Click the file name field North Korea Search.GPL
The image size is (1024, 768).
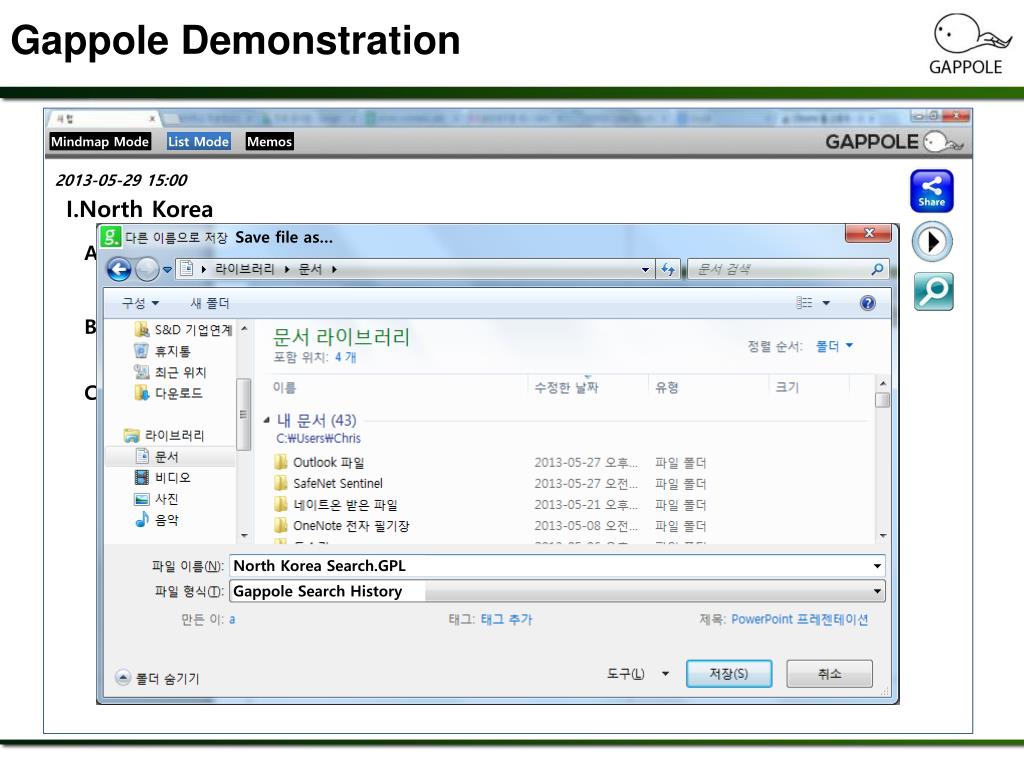558,566
